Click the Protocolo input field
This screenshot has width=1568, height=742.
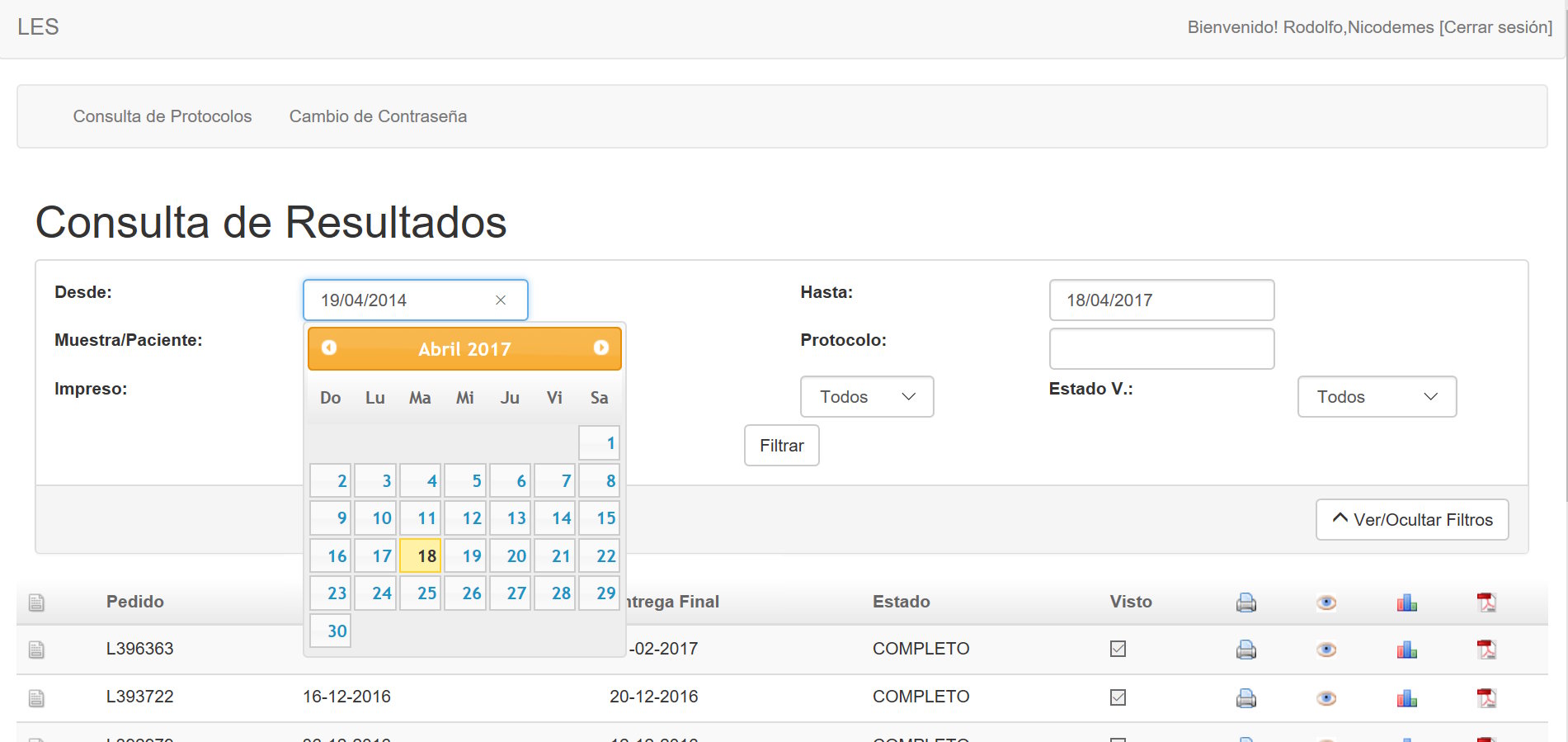(x=1161, y=349)
